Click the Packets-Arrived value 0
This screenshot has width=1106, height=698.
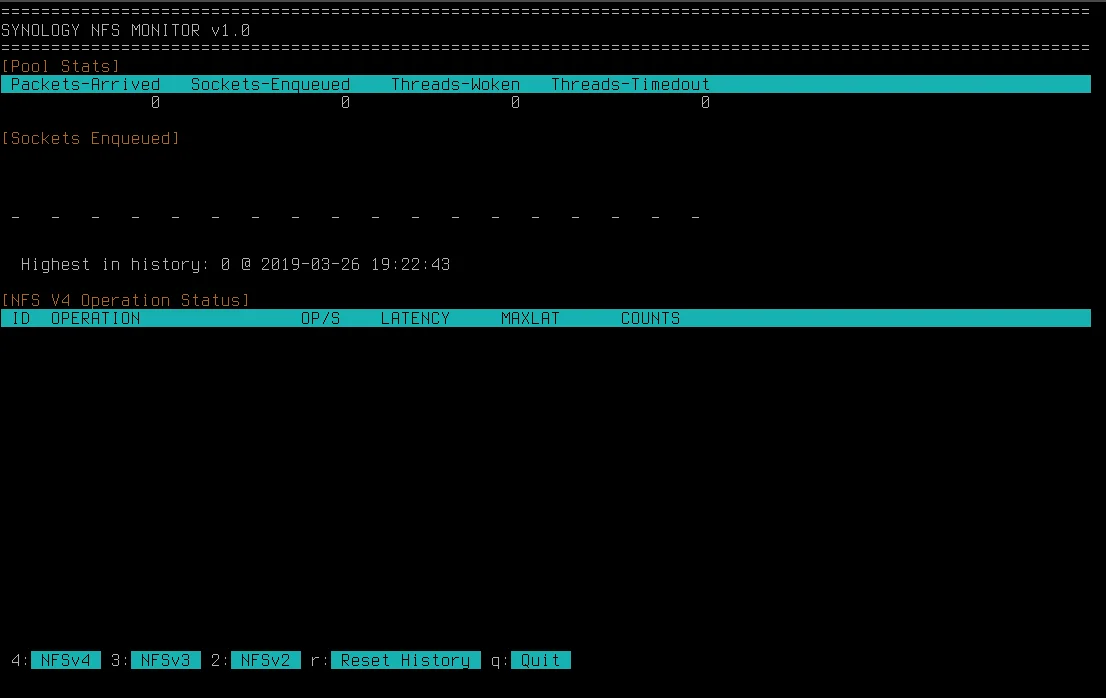155,103
